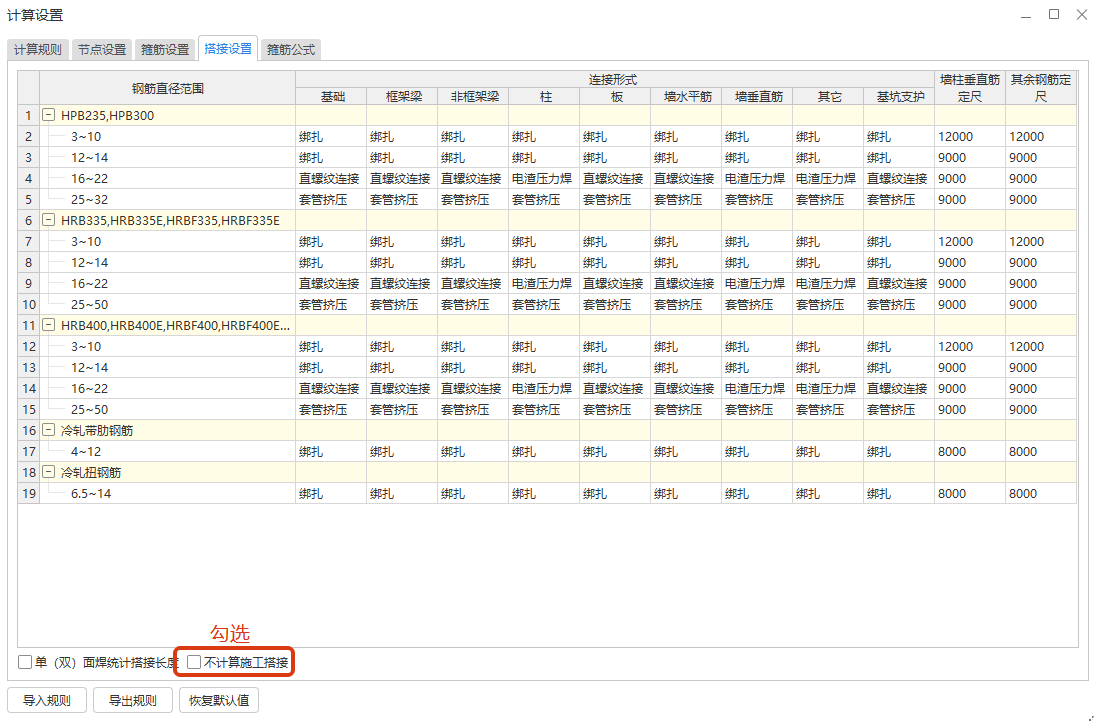Open the 节点设置 tab
The height and width of the screenshot is (724, 1094).
(102, 49)
